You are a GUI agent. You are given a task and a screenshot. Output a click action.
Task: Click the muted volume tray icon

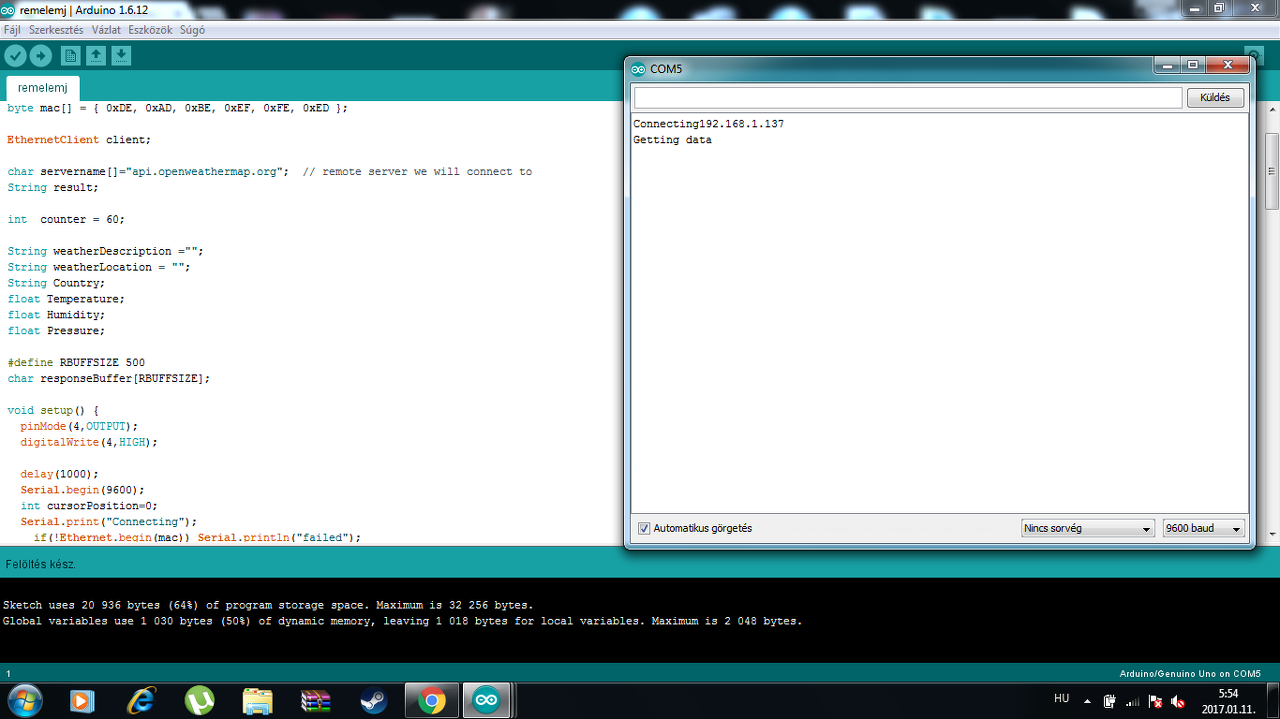(x=1178, y=701)
